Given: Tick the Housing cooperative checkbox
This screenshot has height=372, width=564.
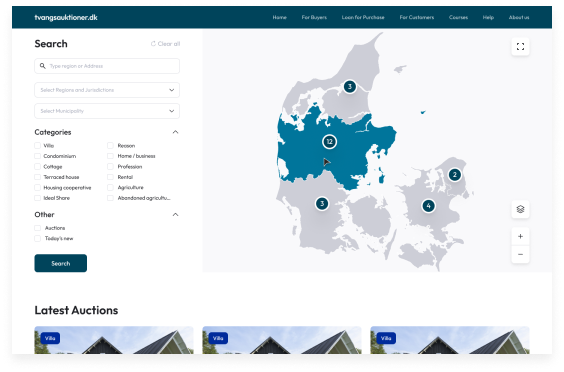Looking at the screenshot, I should (37, 187).
